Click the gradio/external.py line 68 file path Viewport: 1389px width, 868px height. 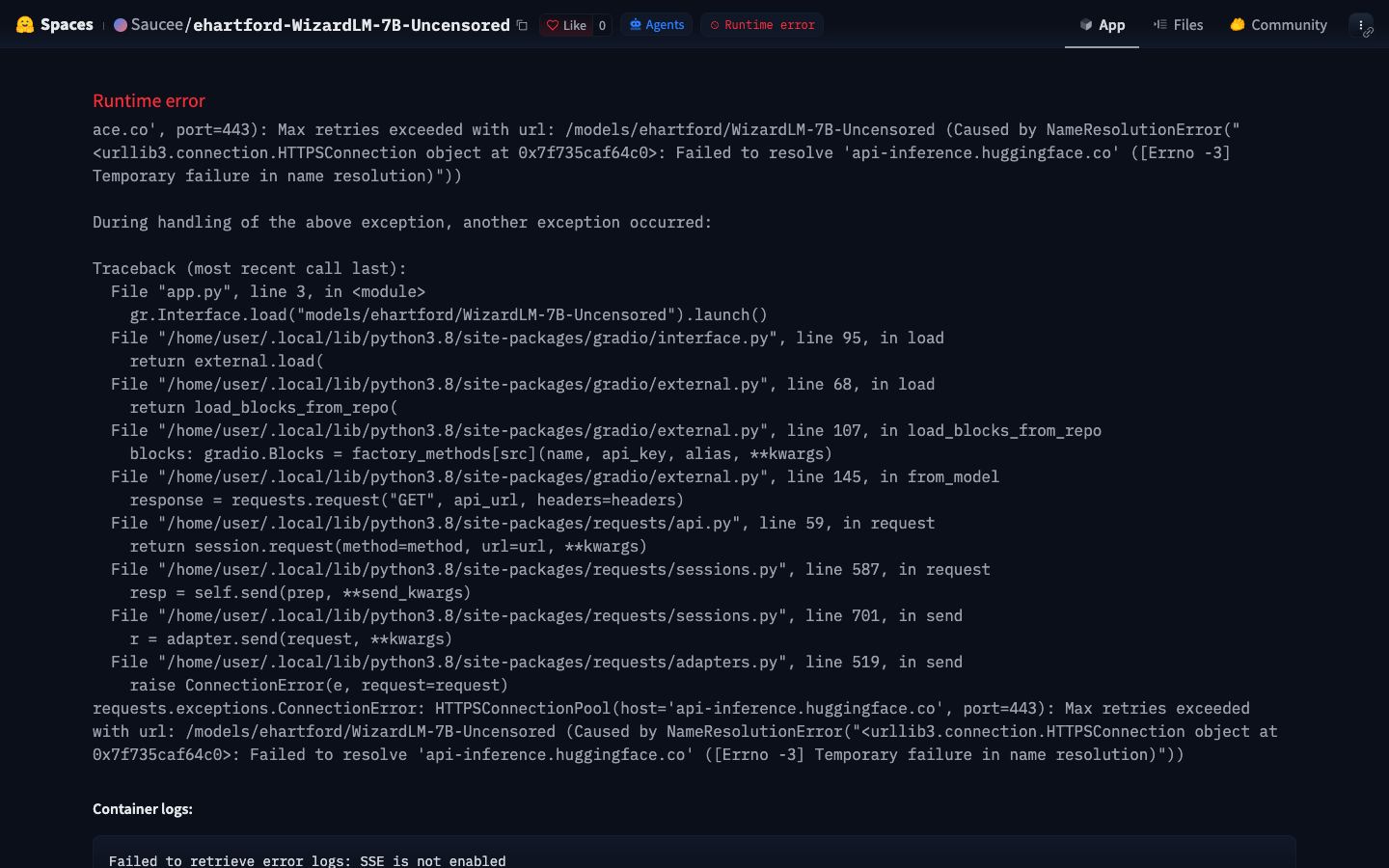click(523, 384)
